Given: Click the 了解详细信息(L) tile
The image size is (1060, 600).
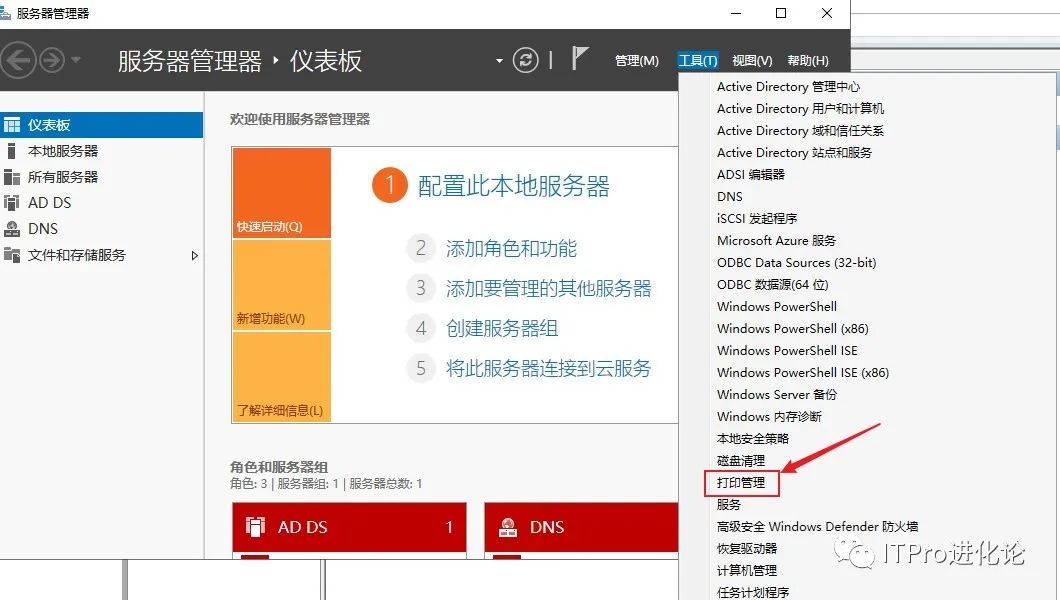Looking at the screenshot, I should 282,377.
